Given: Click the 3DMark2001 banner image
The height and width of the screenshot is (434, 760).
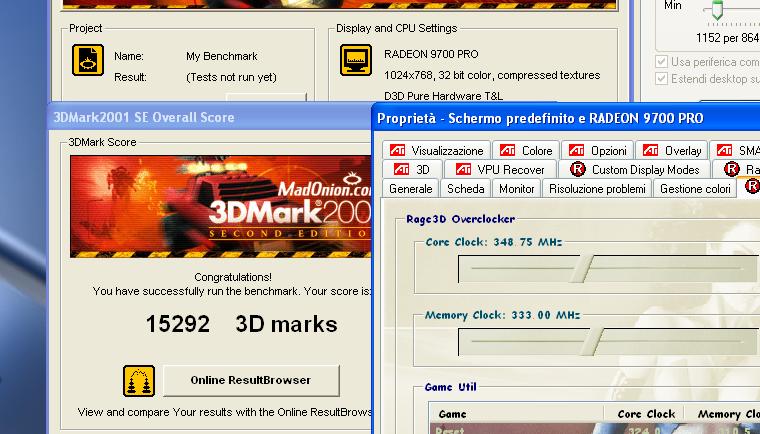Looking at the screenshot, I should click(x=221, y=206).
